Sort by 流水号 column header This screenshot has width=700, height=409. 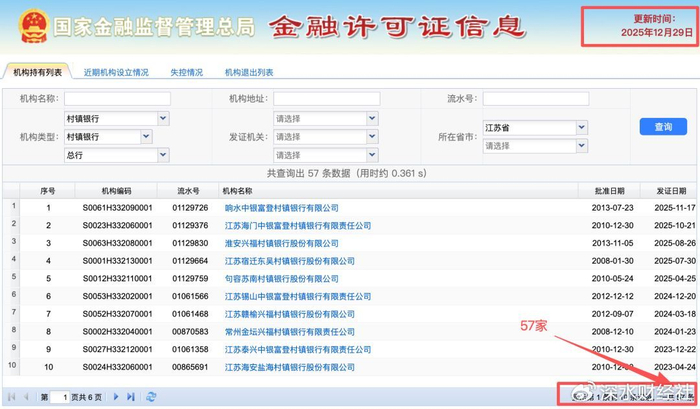(188, 191)
